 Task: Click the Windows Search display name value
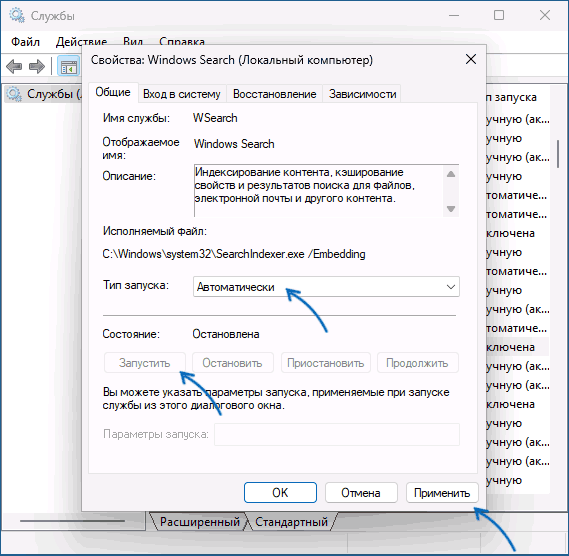[x=234, y=144]
